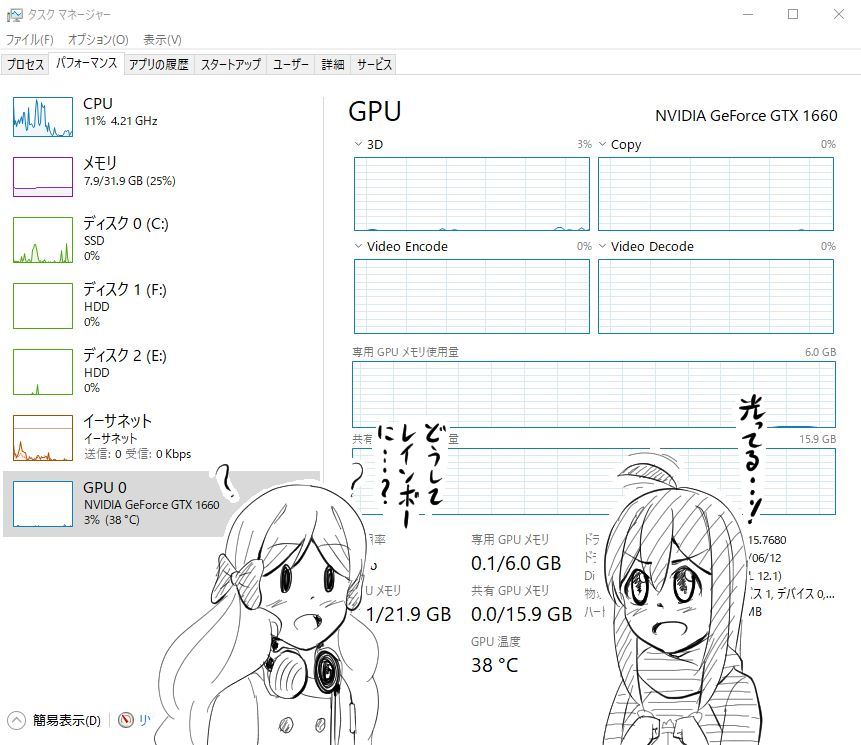Image resolution: width=861 pixels, height=745 pixels.
Task: Select ディスク 2 (E:) in sidebar
Action: point(161,371)
